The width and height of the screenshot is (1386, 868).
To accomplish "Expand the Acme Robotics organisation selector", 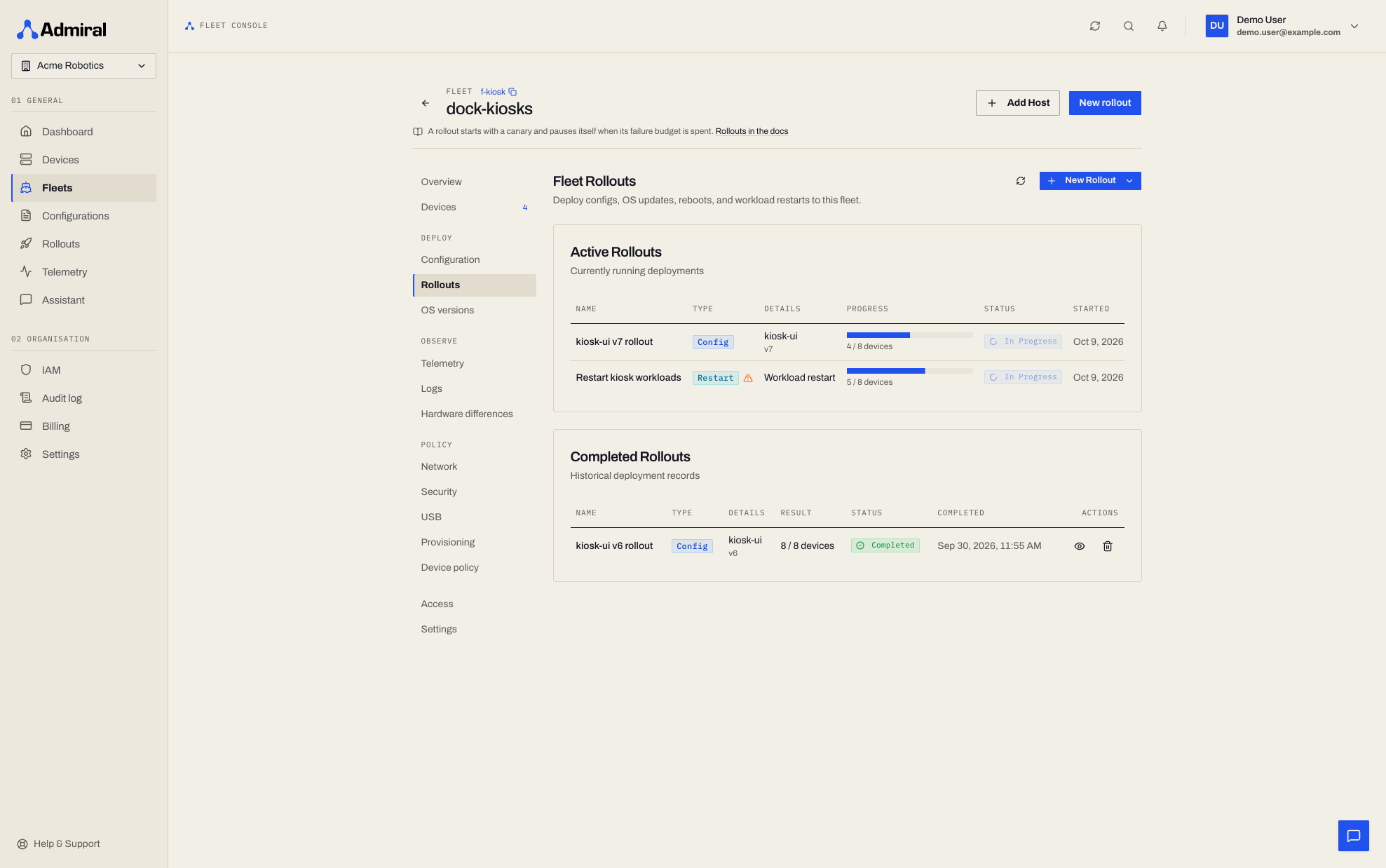I will pos(83,66).
